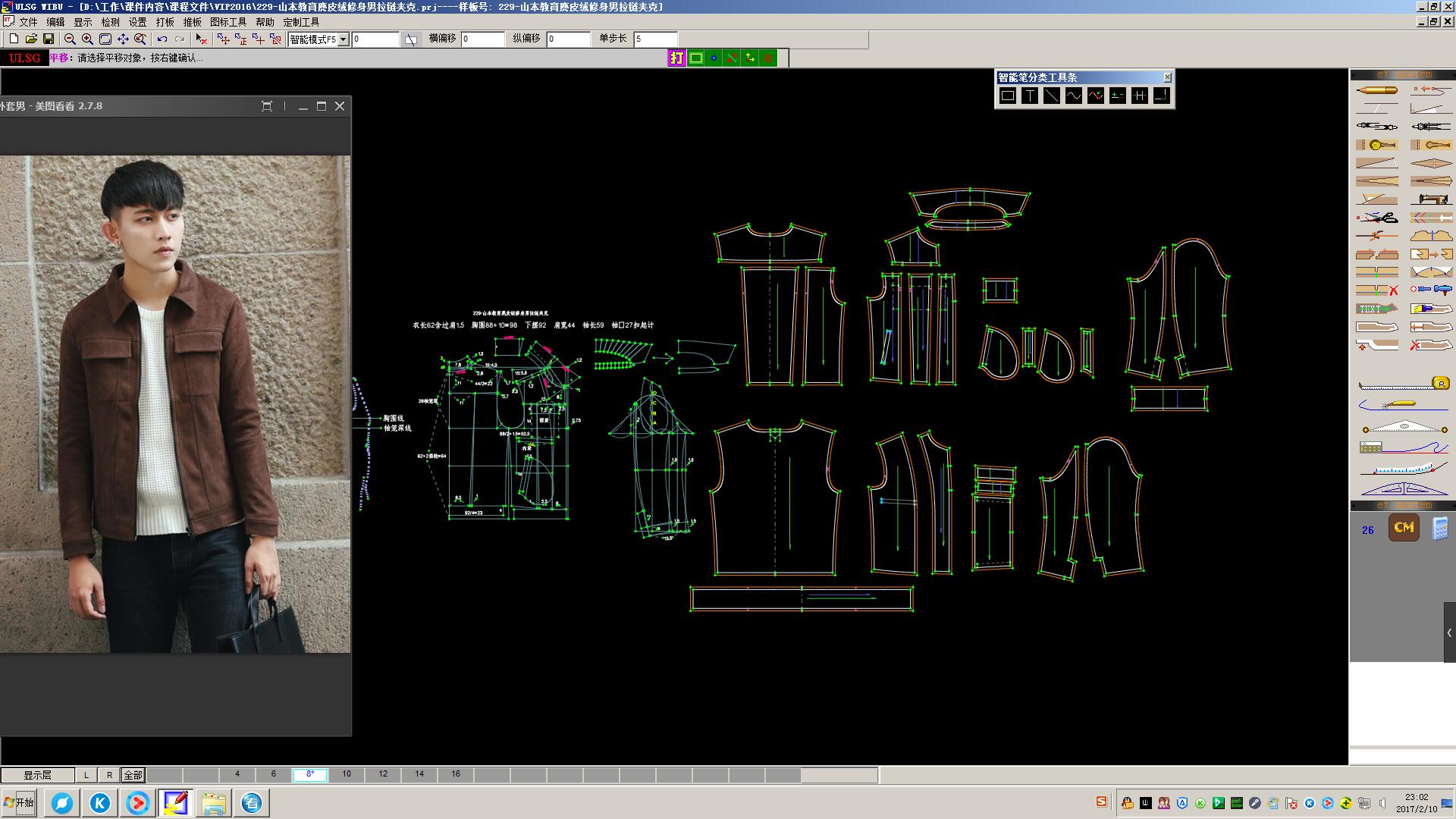
Task: Open the 智能模式F5 dropdown
Action: pyautogui.click(x=343, y=39)
